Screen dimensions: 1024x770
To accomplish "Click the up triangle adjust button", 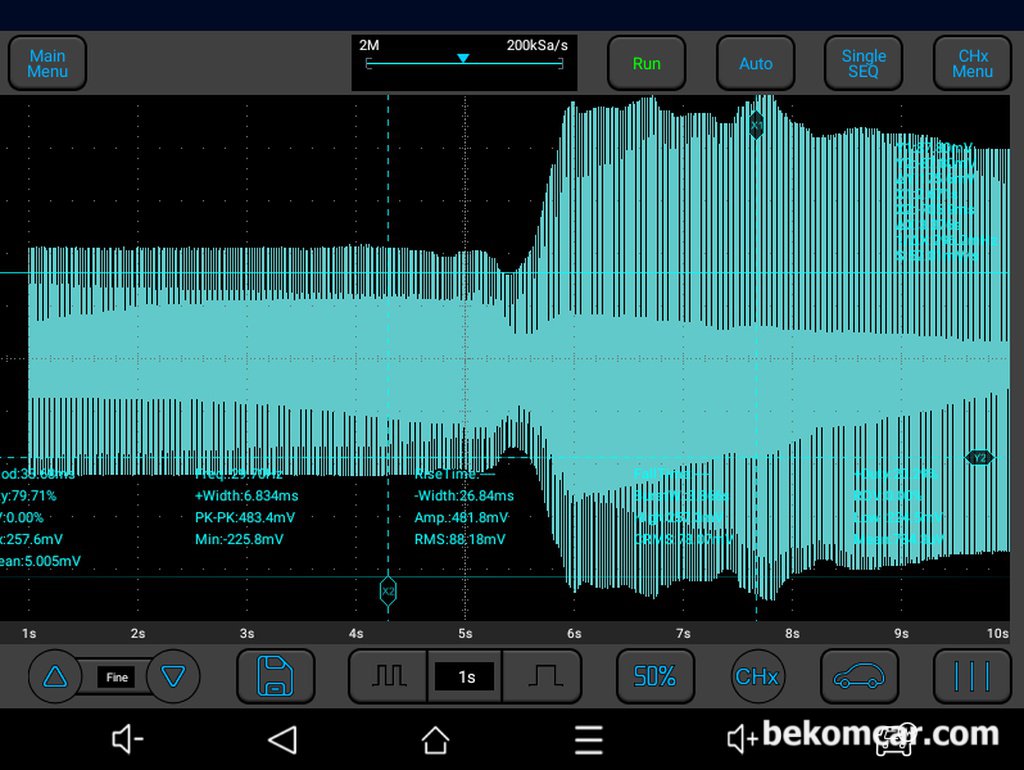I will pyautogui.click(x=55, y=676).
